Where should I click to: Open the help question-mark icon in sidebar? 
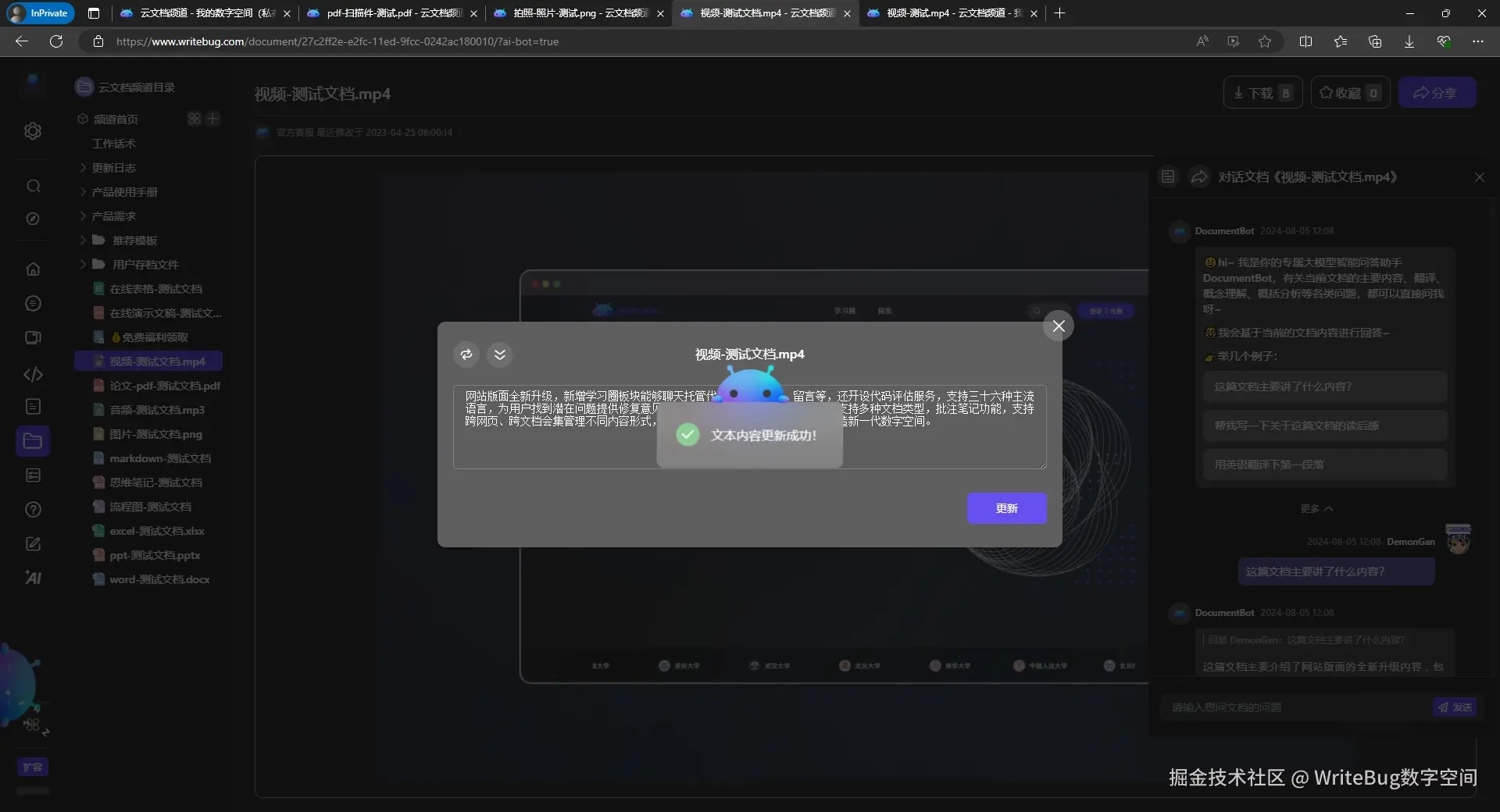[33, 509]
